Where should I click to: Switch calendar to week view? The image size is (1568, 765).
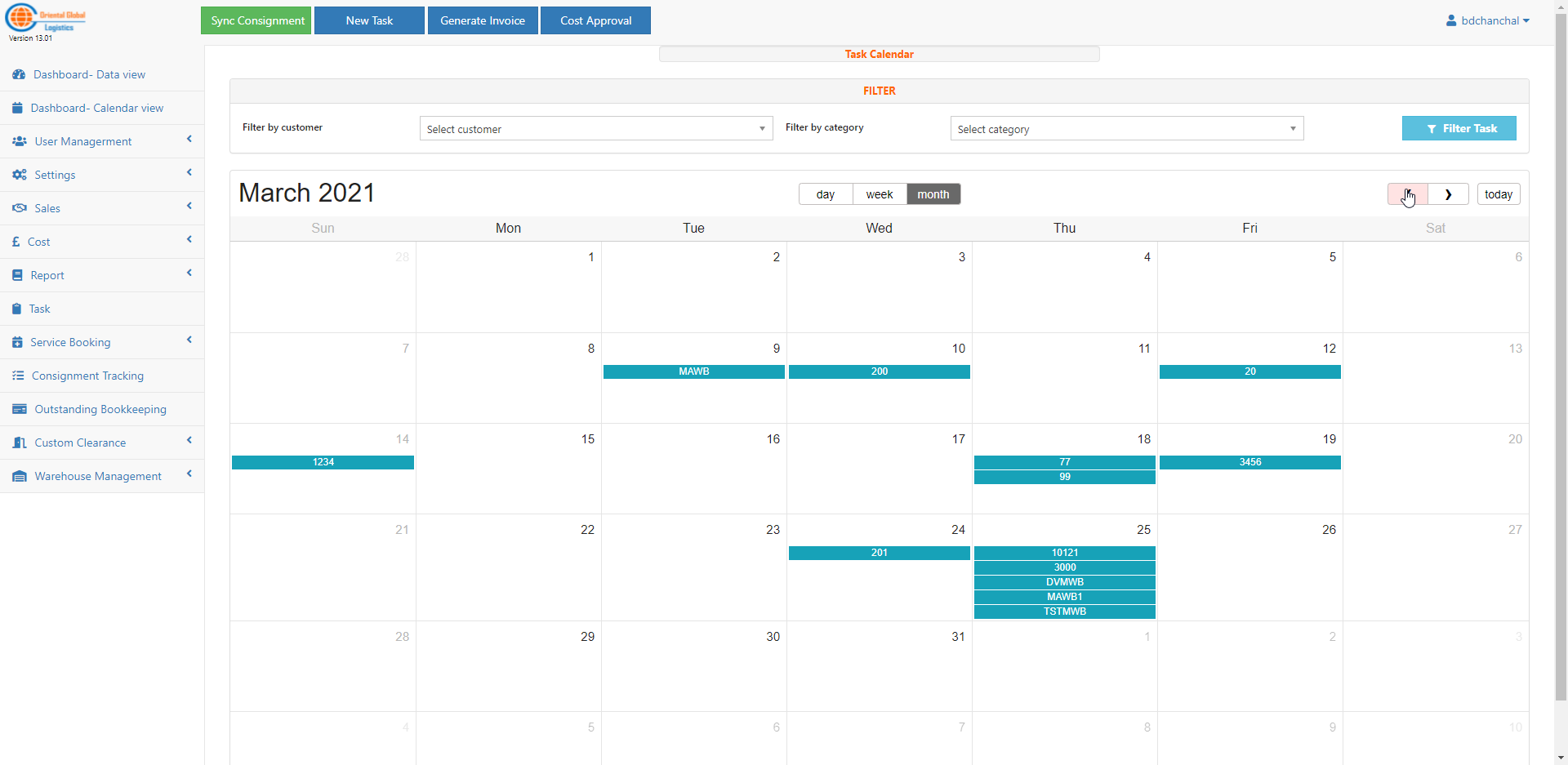coord(879,194)
